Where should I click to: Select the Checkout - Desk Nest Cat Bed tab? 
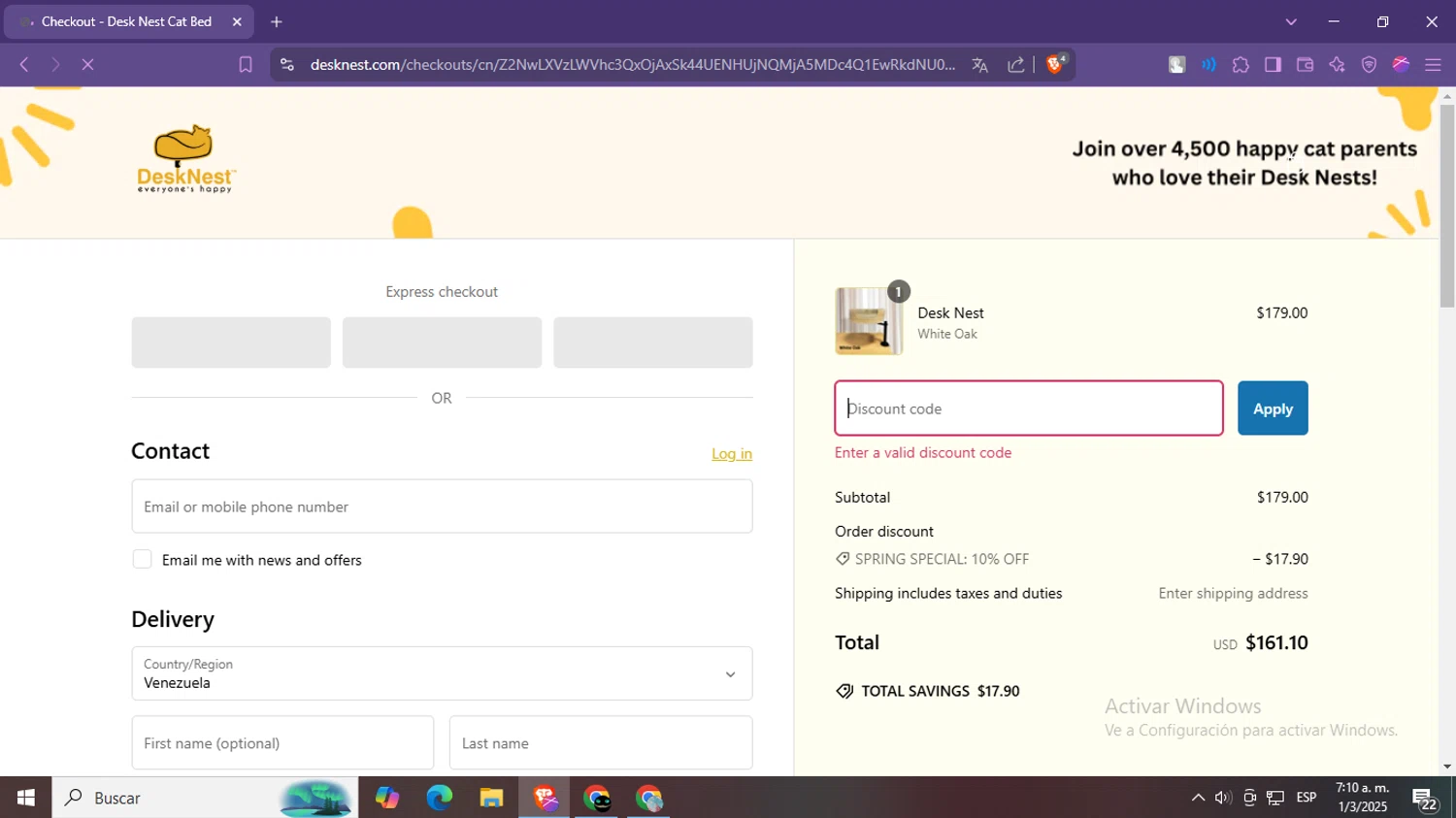point(126,21)
